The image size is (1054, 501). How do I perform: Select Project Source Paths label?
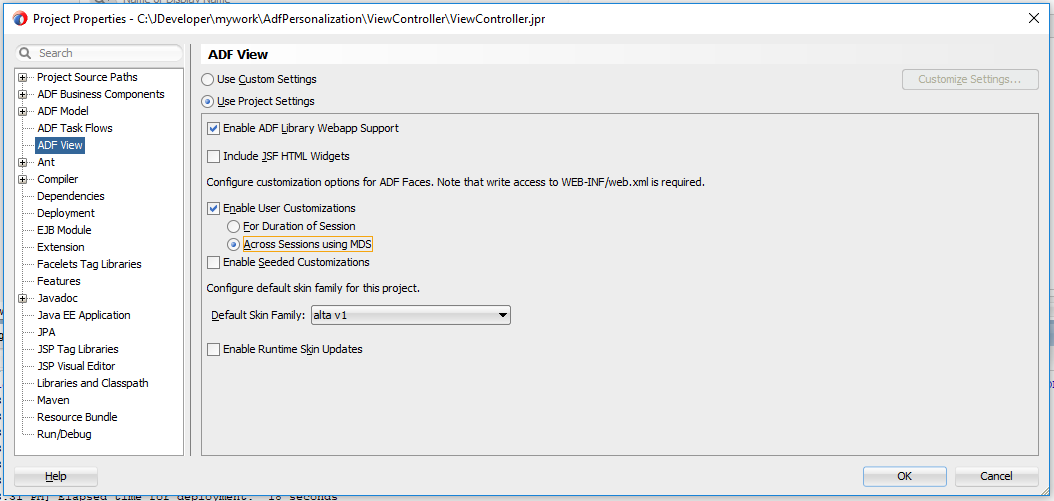[x=87, y=77]
